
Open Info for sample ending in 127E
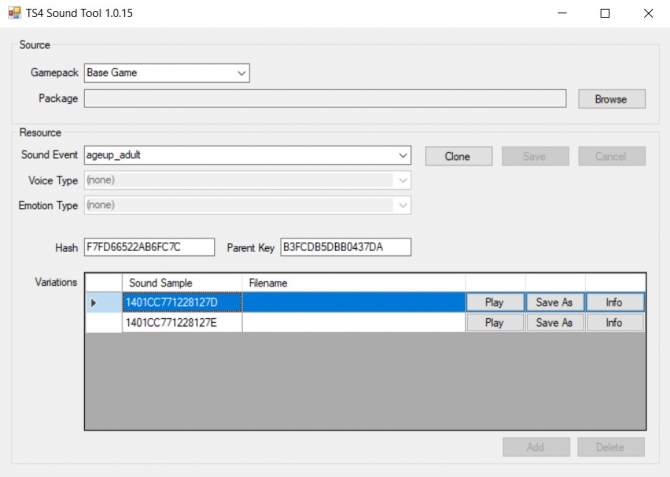(614, 323)
